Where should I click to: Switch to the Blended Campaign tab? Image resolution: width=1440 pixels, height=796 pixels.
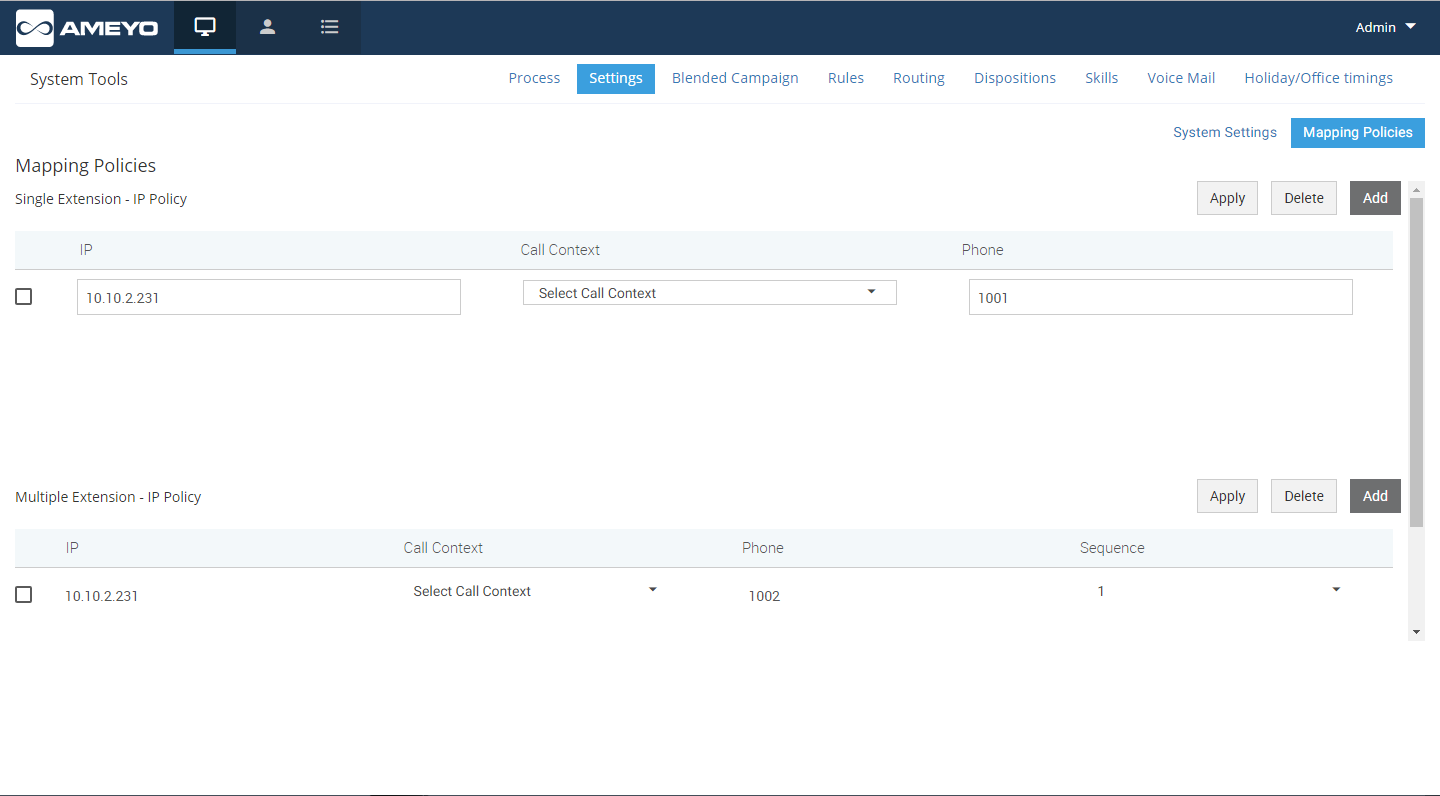point(735,78)
